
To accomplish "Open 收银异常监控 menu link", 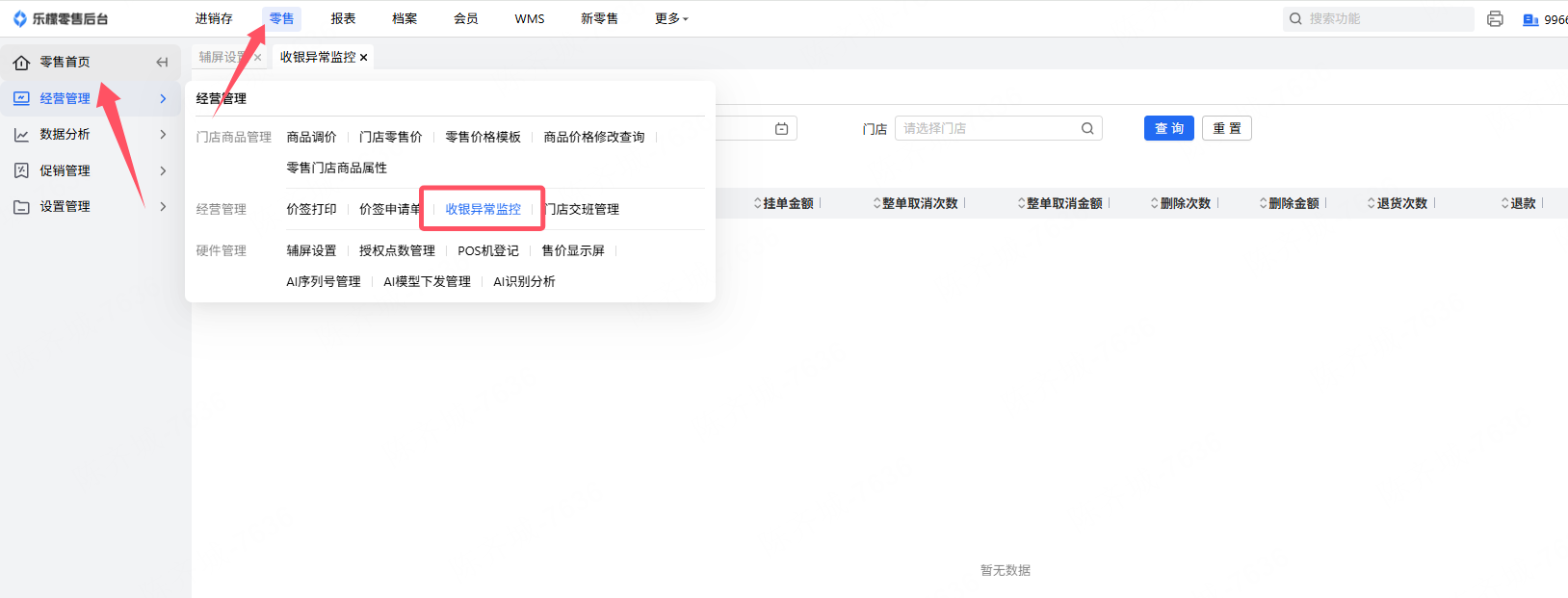I will pos(483,209).
